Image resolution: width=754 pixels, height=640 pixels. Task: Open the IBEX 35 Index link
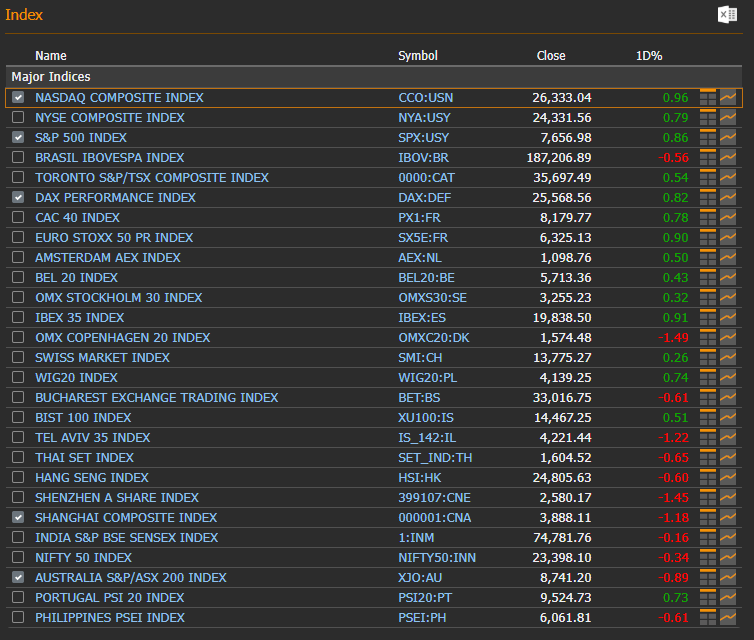79,318
